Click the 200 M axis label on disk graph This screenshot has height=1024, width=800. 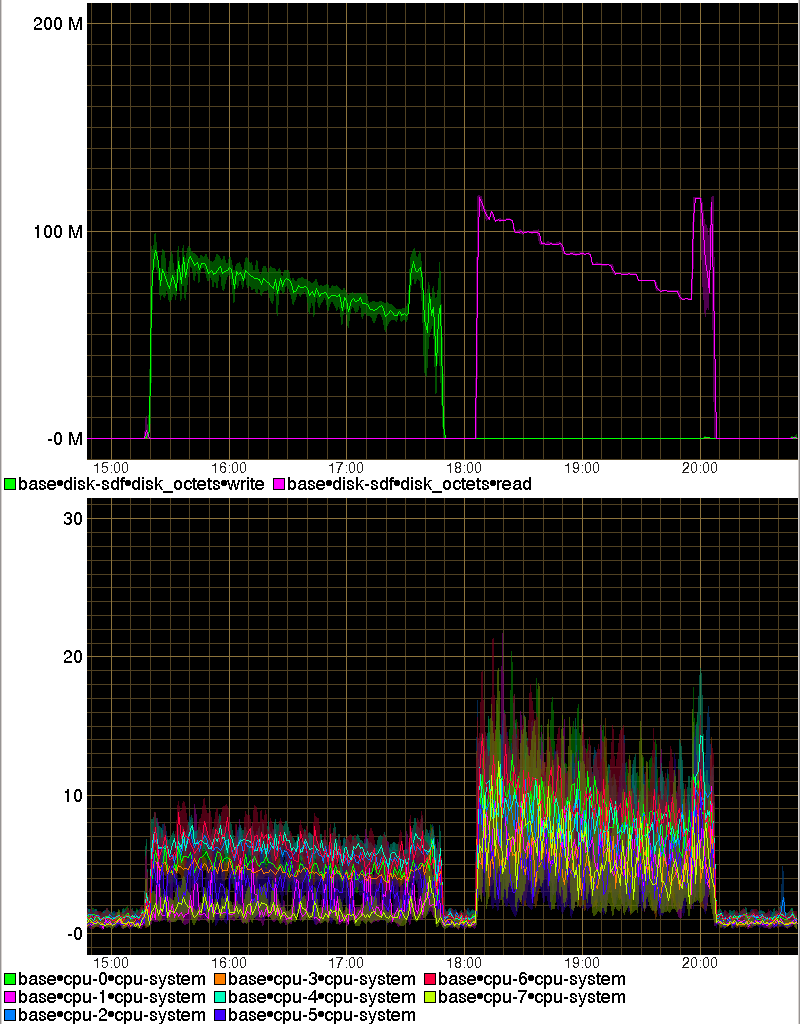click(x=58, y=24)
